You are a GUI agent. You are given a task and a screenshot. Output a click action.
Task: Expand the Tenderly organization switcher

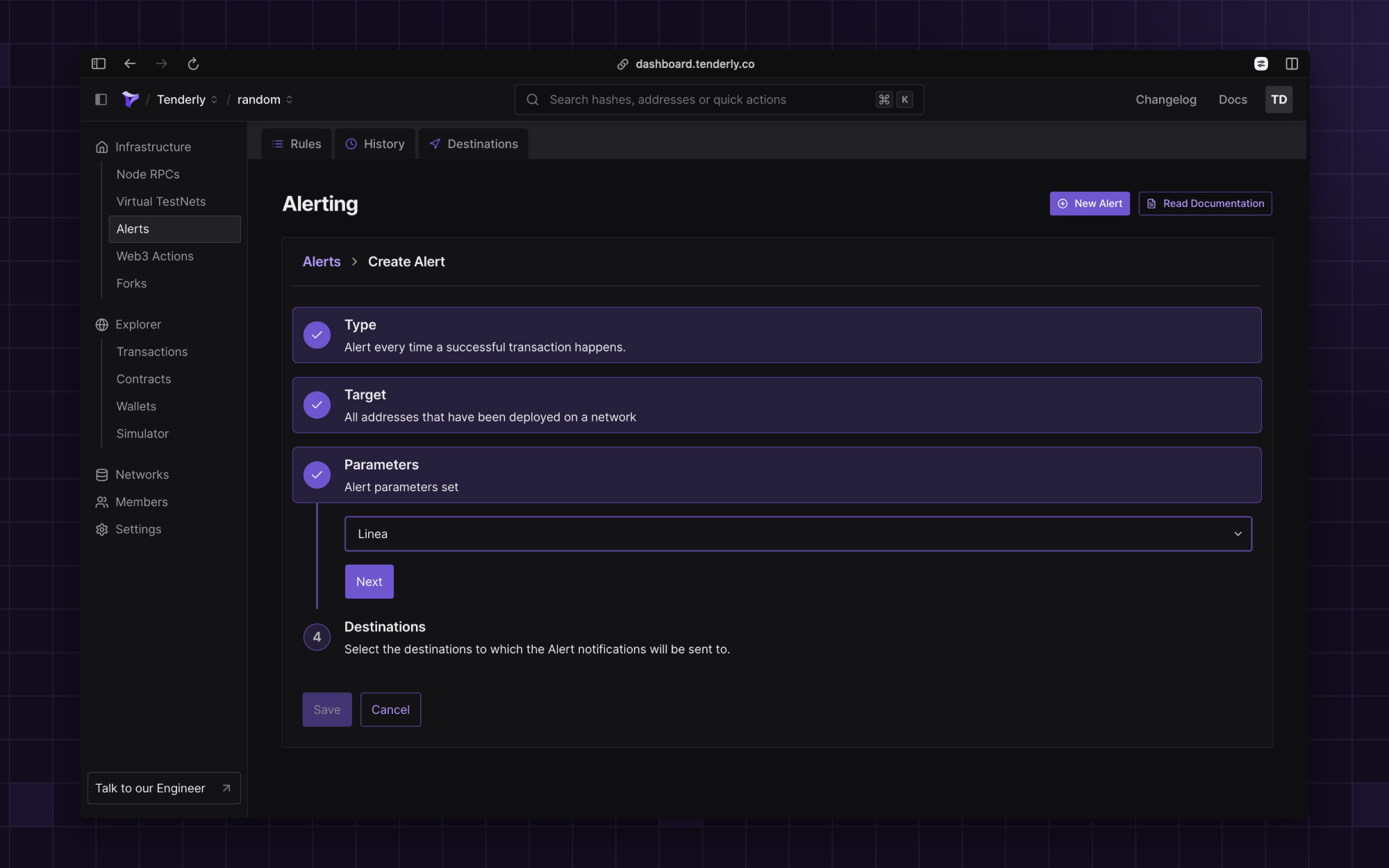point(188,99)
